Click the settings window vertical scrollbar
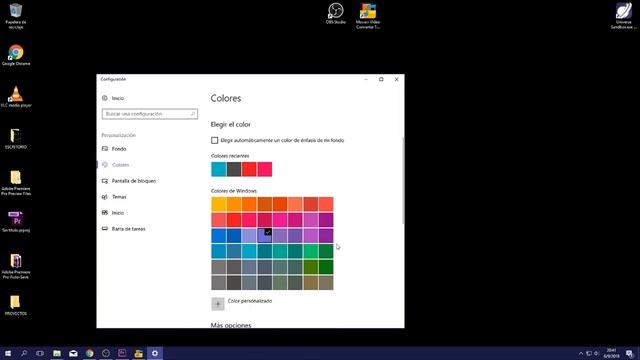Image resolution: width=640 pixels, height=360 pixels. click(403, 181)
